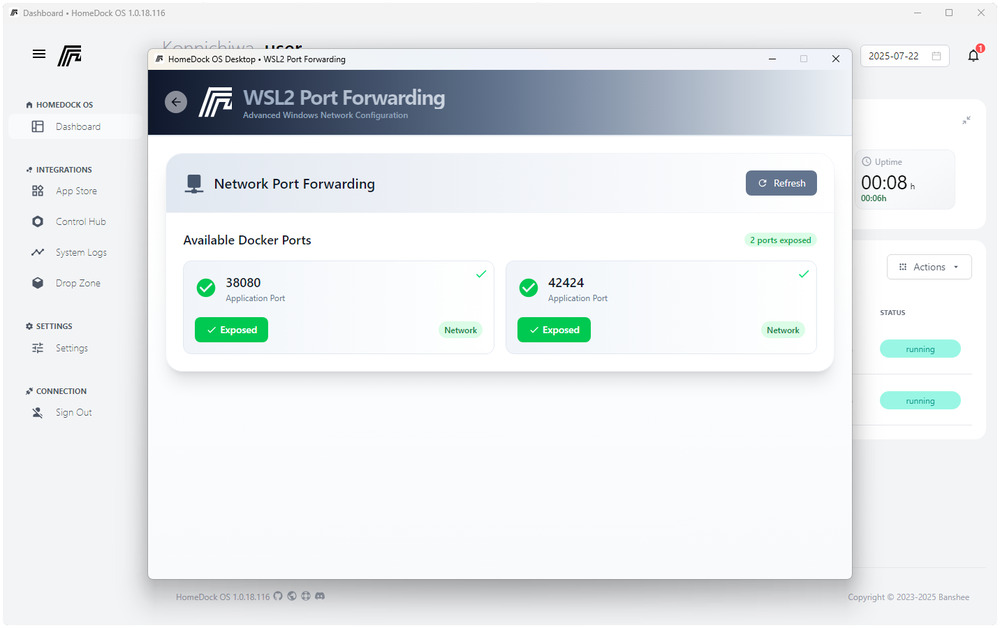Click the small checkmark corner of 38080 card

point(481,274)
